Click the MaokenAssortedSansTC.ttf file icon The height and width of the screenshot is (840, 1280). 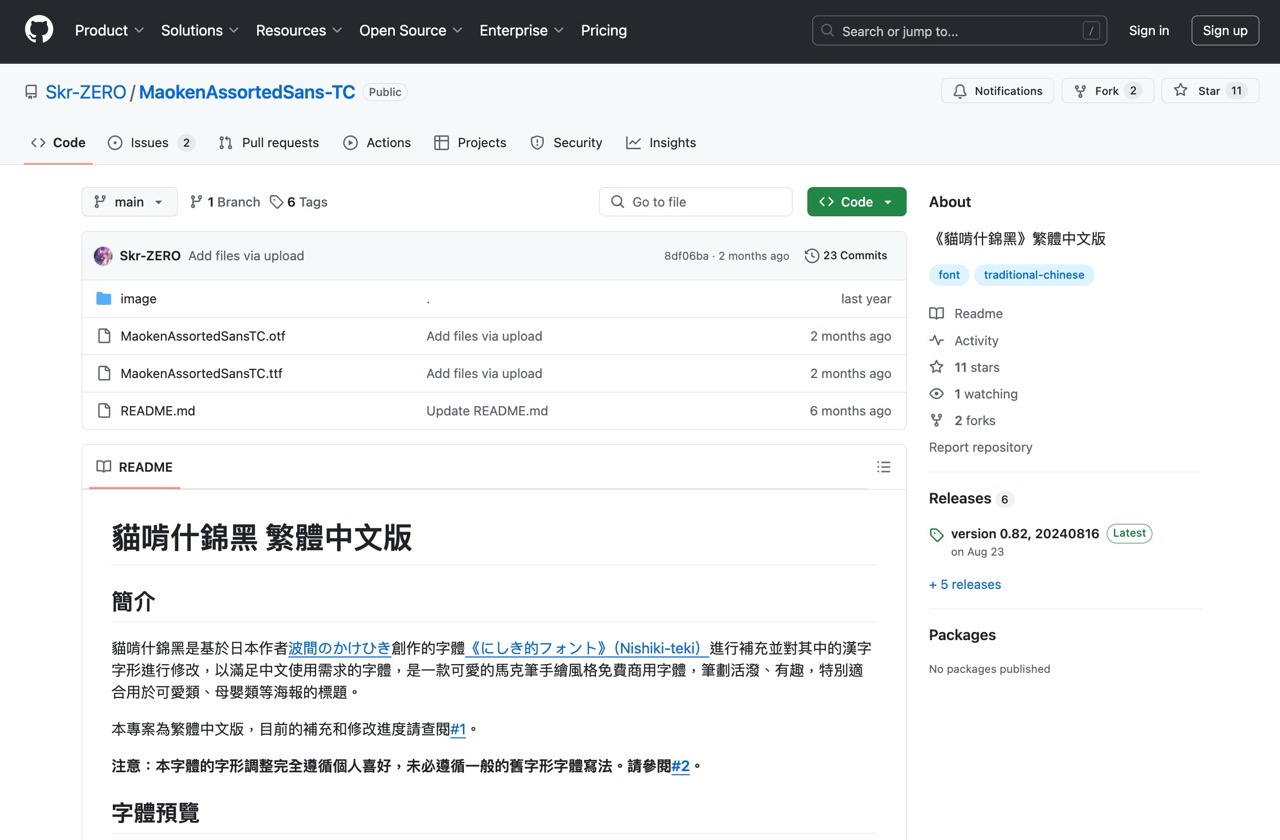[104, 373]
